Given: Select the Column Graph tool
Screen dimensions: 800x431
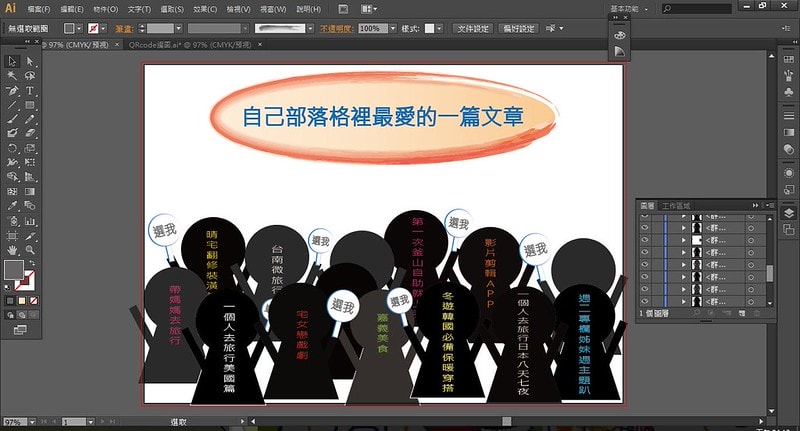Looking at the screenshot, I should coord(30,221).
